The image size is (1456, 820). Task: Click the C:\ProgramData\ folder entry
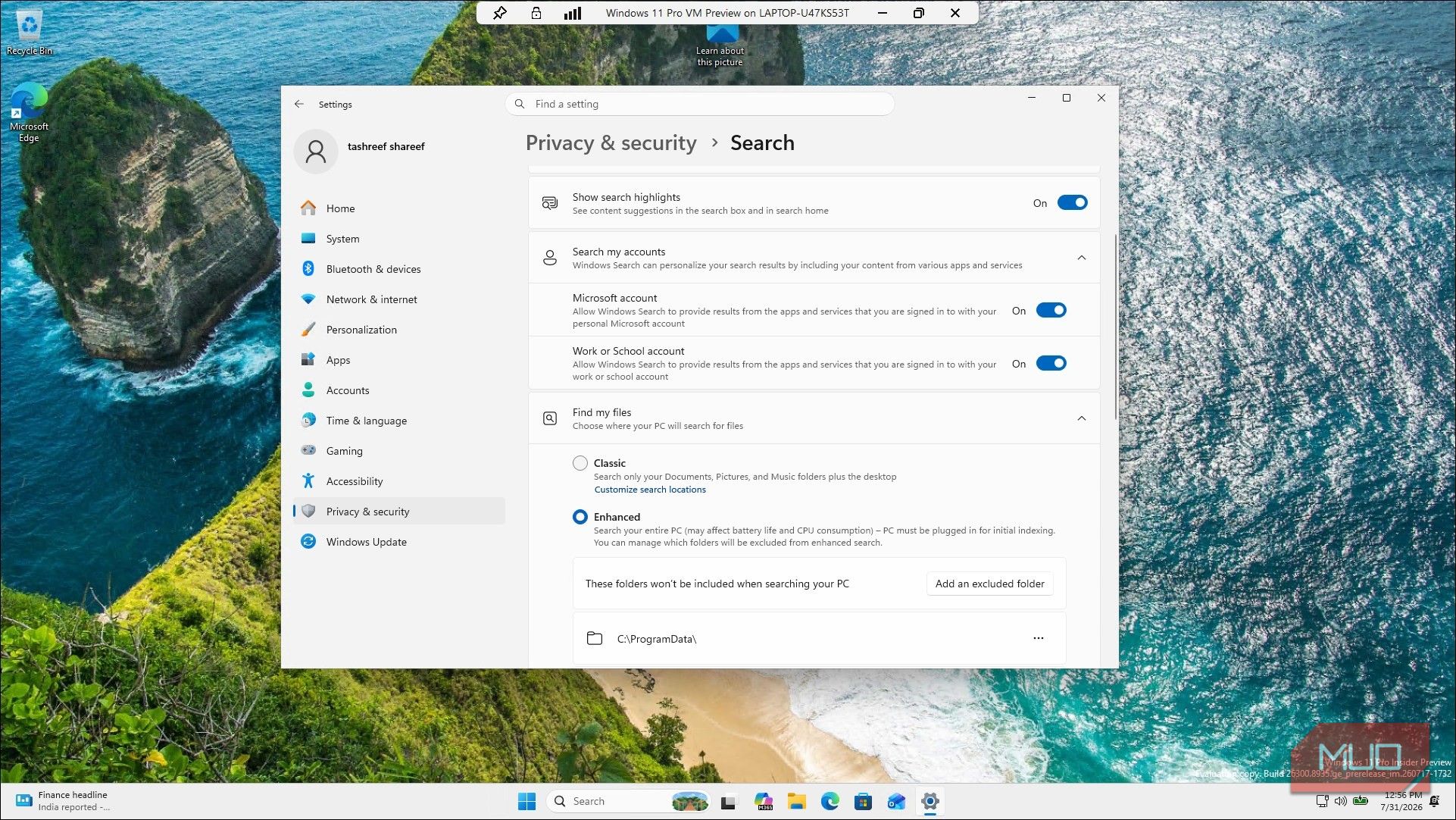point(820,639)
